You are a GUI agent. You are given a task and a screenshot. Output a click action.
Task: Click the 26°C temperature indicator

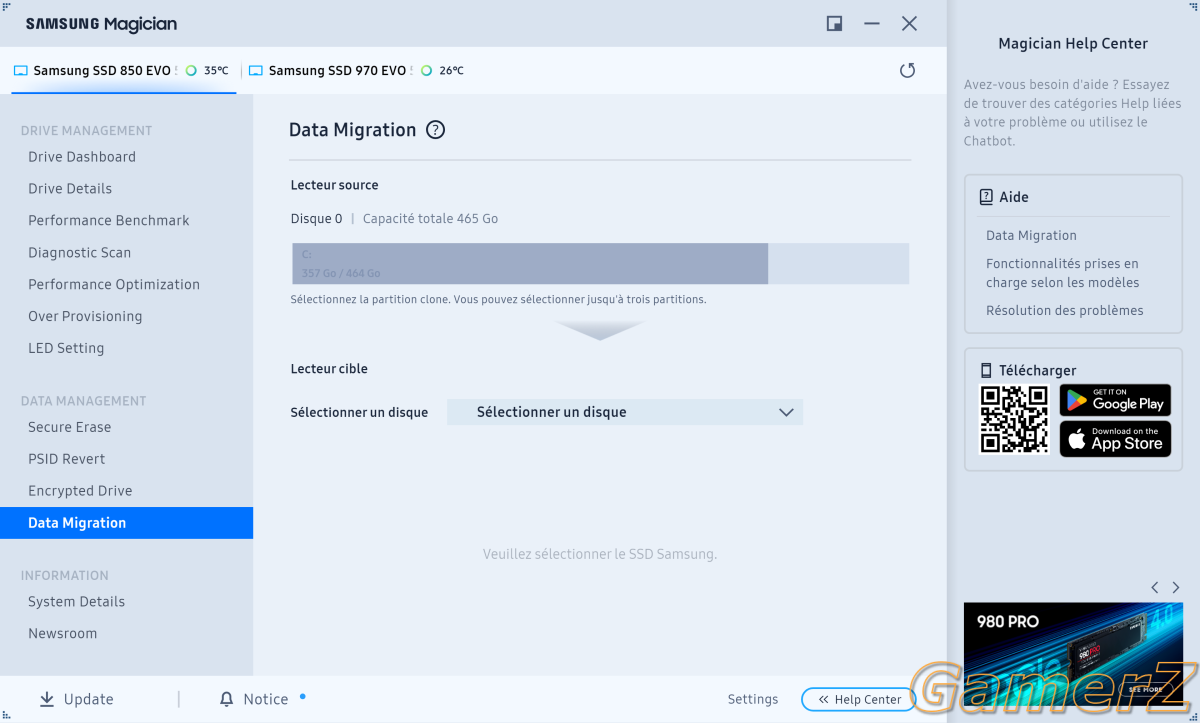point(442,71)
